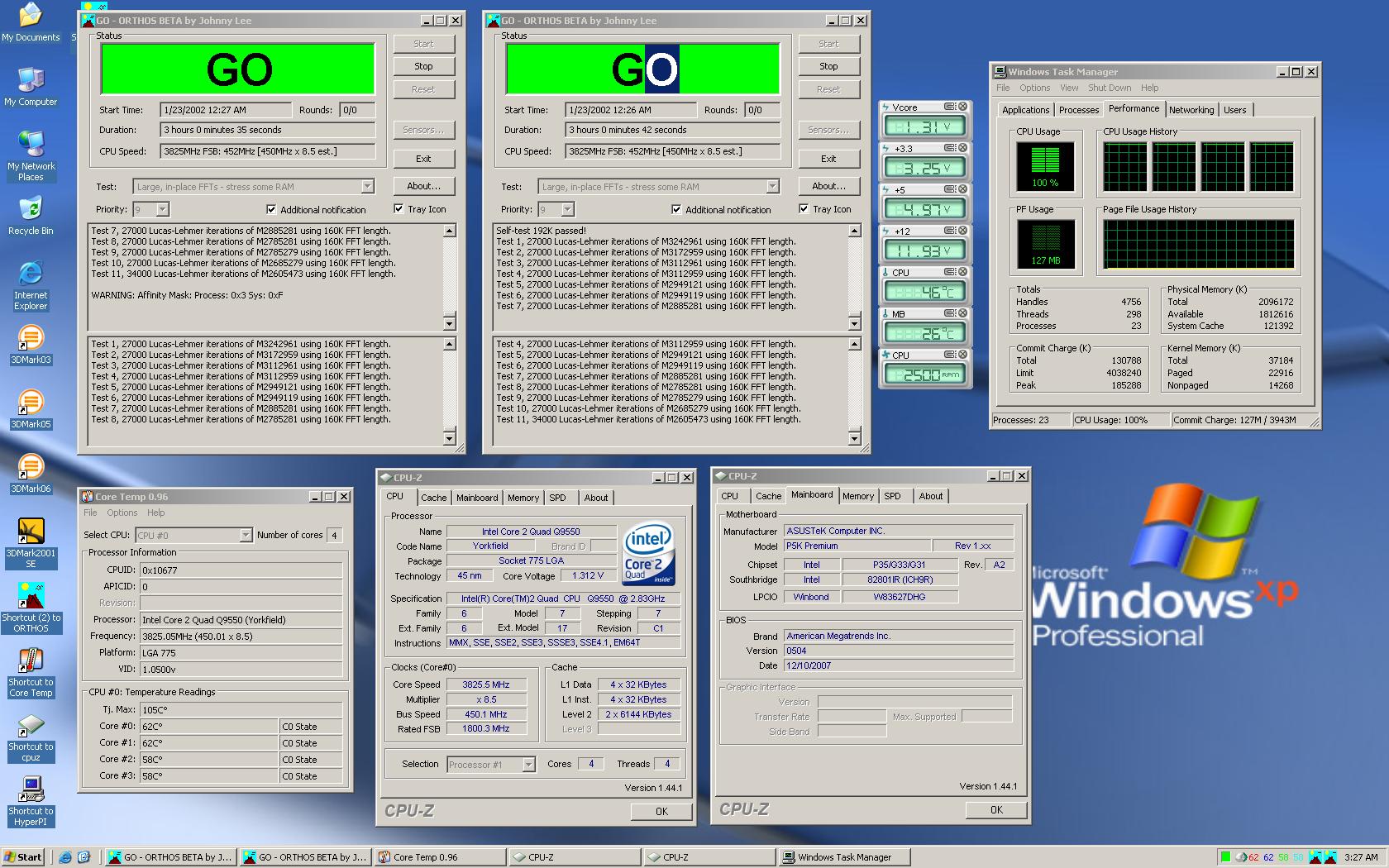Open Select CPU dropdown in Core Temp
The width and height of the screenshot is (1389, 868).
click(x=246, y=536)
